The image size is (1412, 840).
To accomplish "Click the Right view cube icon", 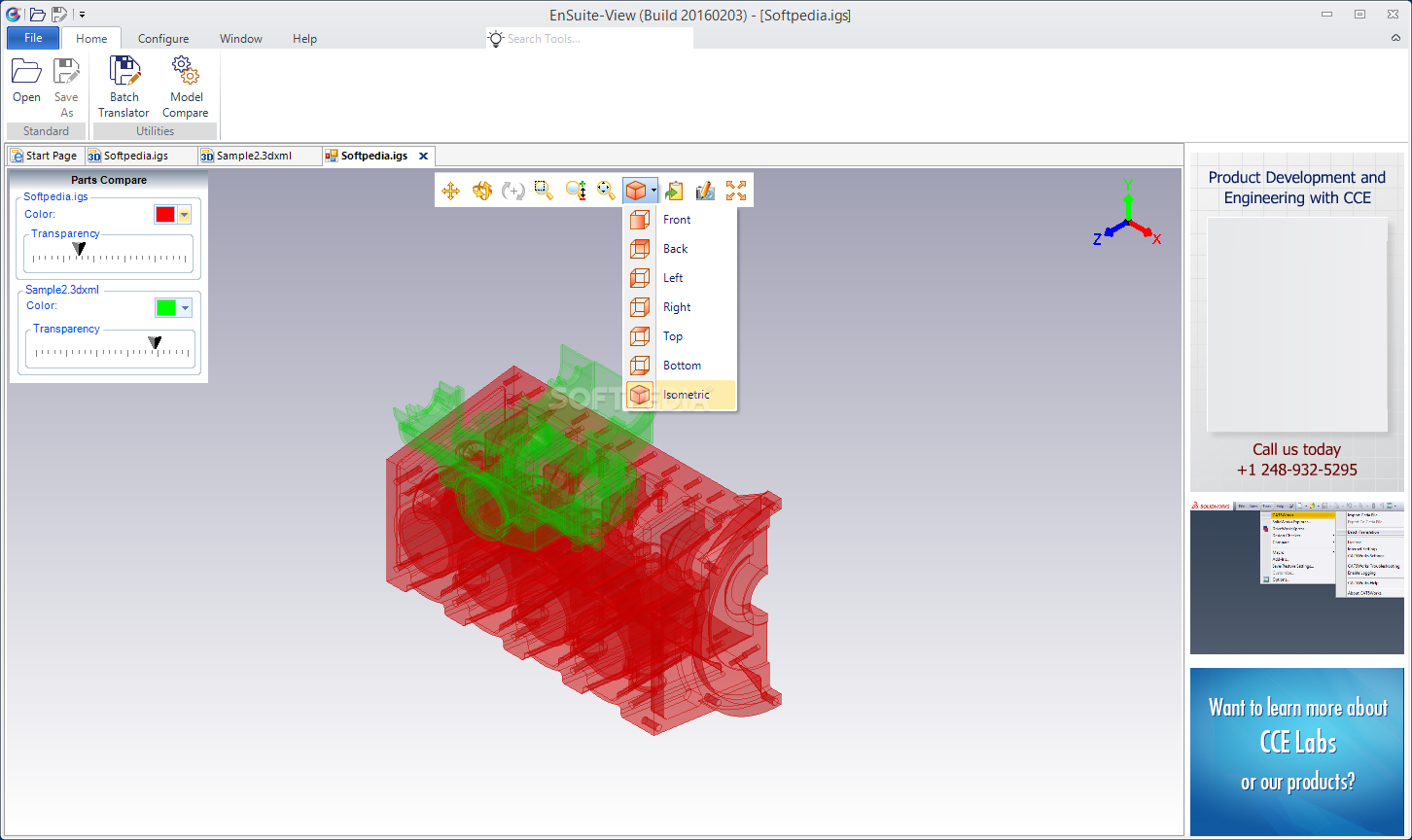I will [x=639, y=307].
